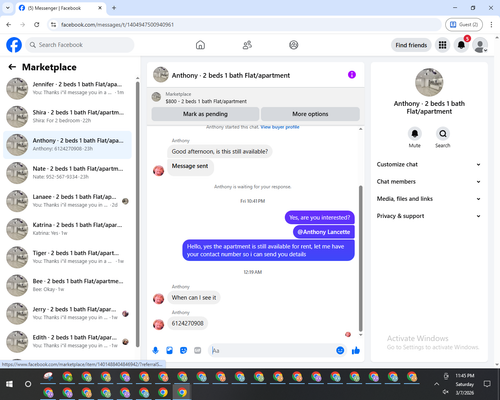
Task: Close the Messenger | Facebook tab
Action: (100, 8)
